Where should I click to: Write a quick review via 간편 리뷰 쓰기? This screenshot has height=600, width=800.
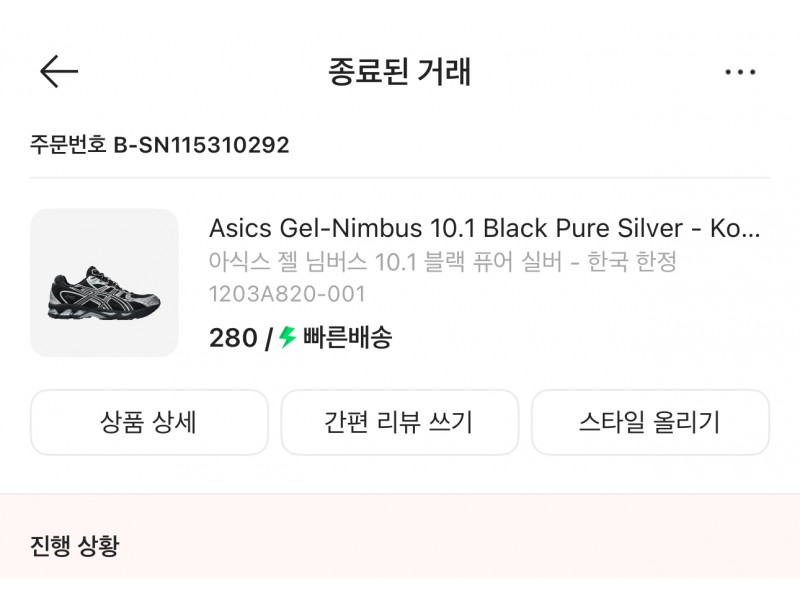coord(399,422)
